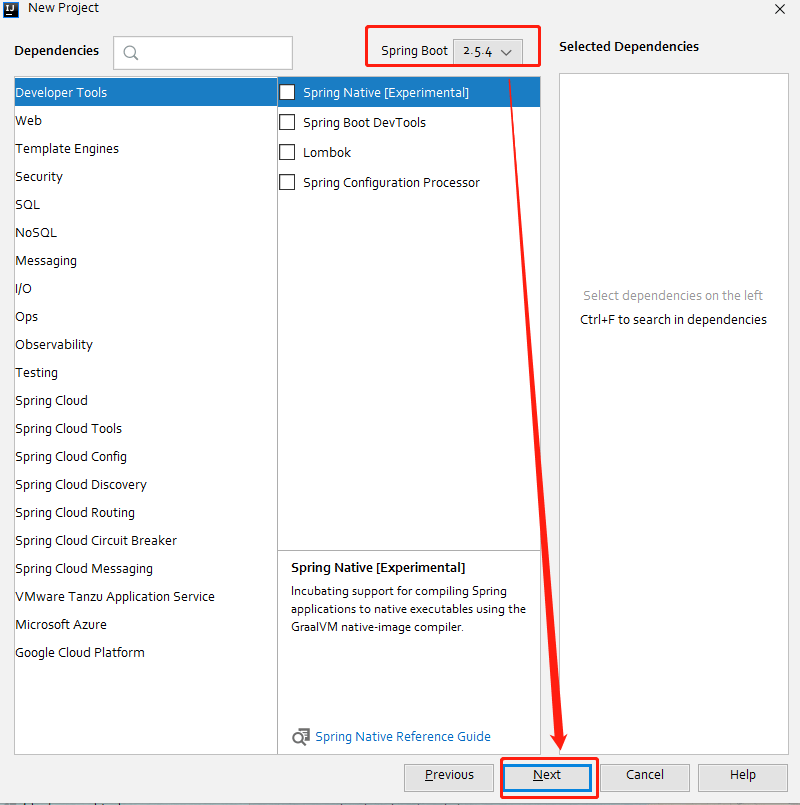The image size is (800, 805).
Task: Open the Google Cloud Platform category
Action: [146, 653]
